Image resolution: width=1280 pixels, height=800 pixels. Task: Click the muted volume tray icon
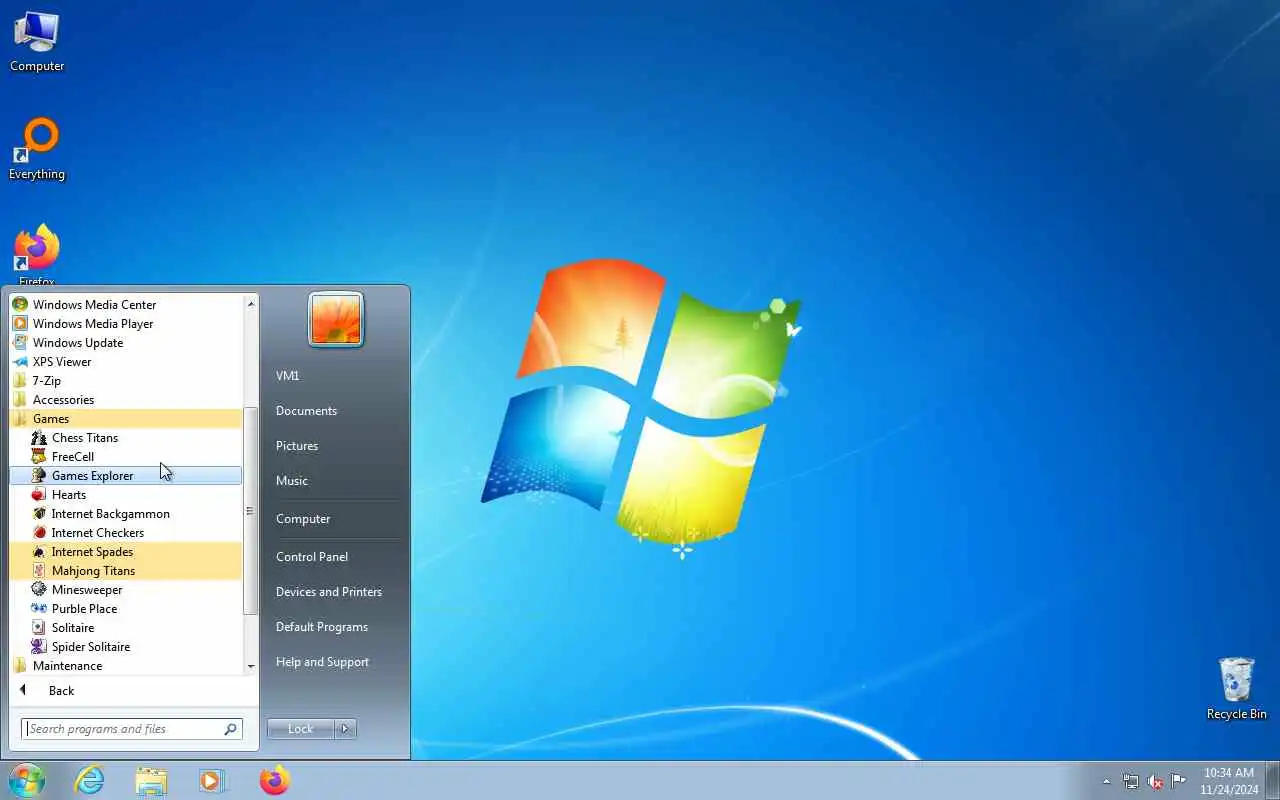[x=1155, y=781]
